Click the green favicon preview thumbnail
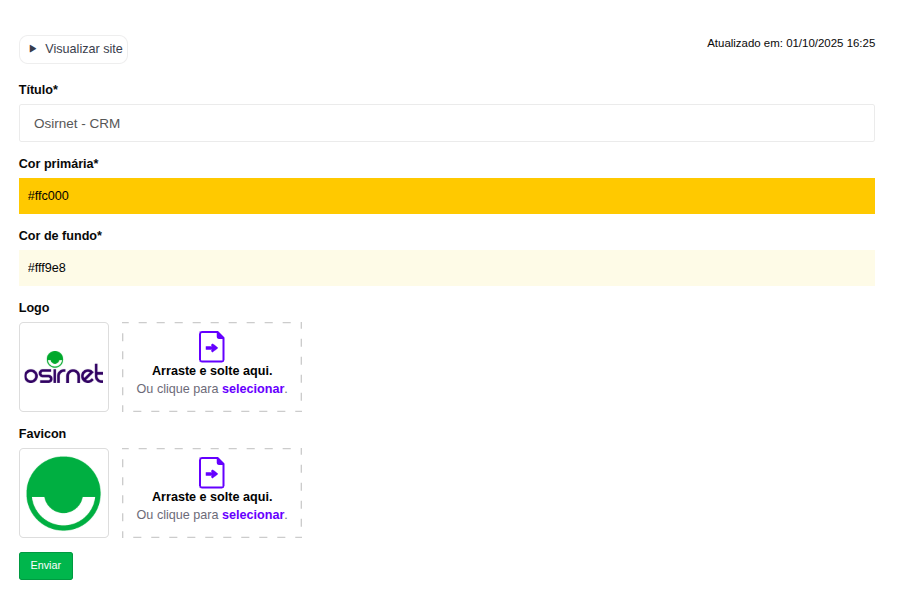The height and width of the screenshot is (614, 910). coord(64,493)
